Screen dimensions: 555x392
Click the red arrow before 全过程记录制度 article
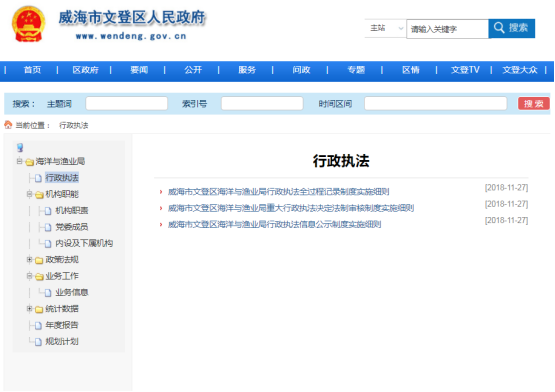161,192
